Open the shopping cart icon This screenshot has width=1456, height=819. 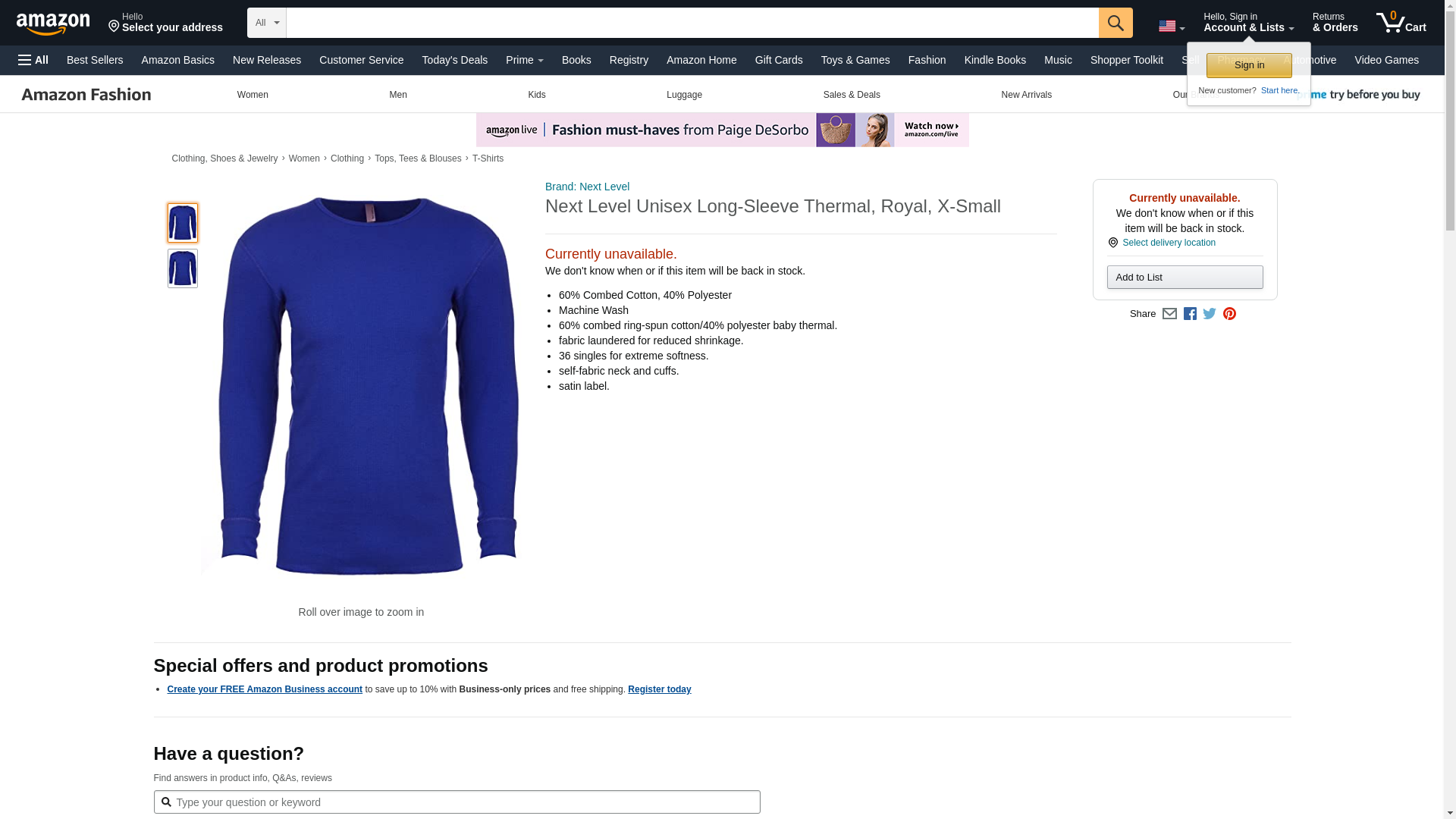click(1401, 22)
